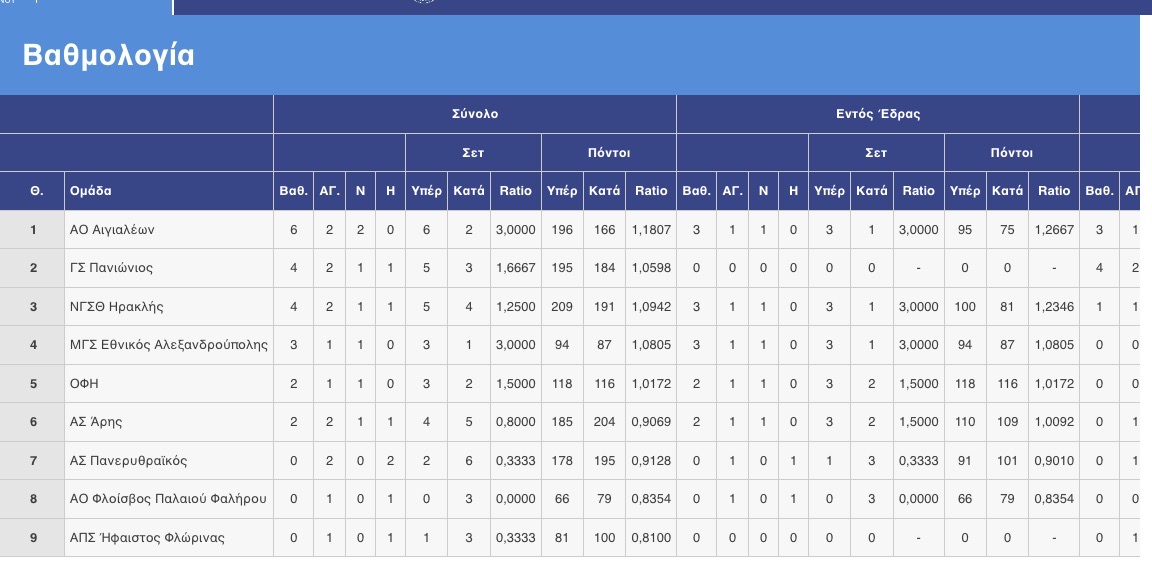Screen dimensions: 1152x563
Task: Click the set ratio 0,8000 cell
Action: click(x=516, y=422)
